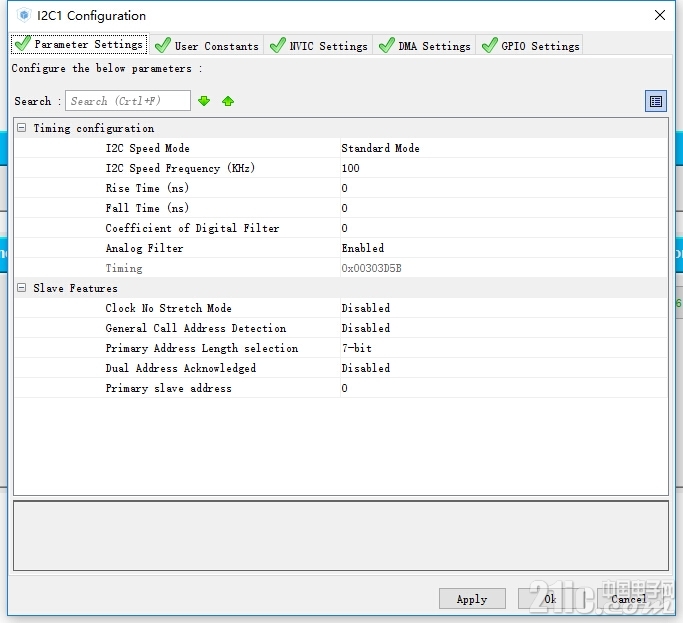Image resolution: width=683 pixels, height=623 pixels.
Task: Select the greyed Timing label
Action: point(124,268)
